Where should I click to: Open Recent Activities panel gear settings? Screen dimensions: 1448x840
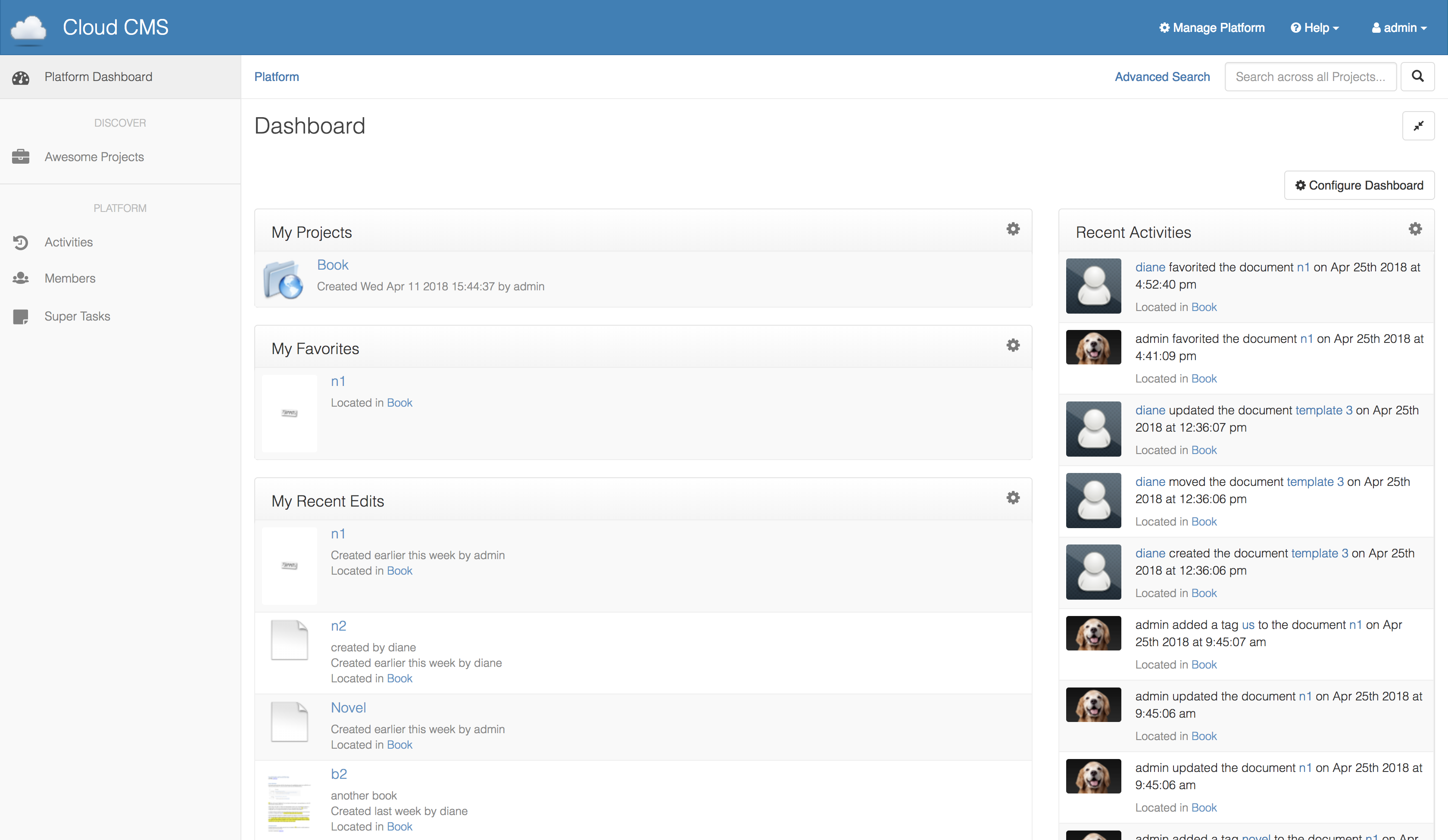(x=1415, y=229)
